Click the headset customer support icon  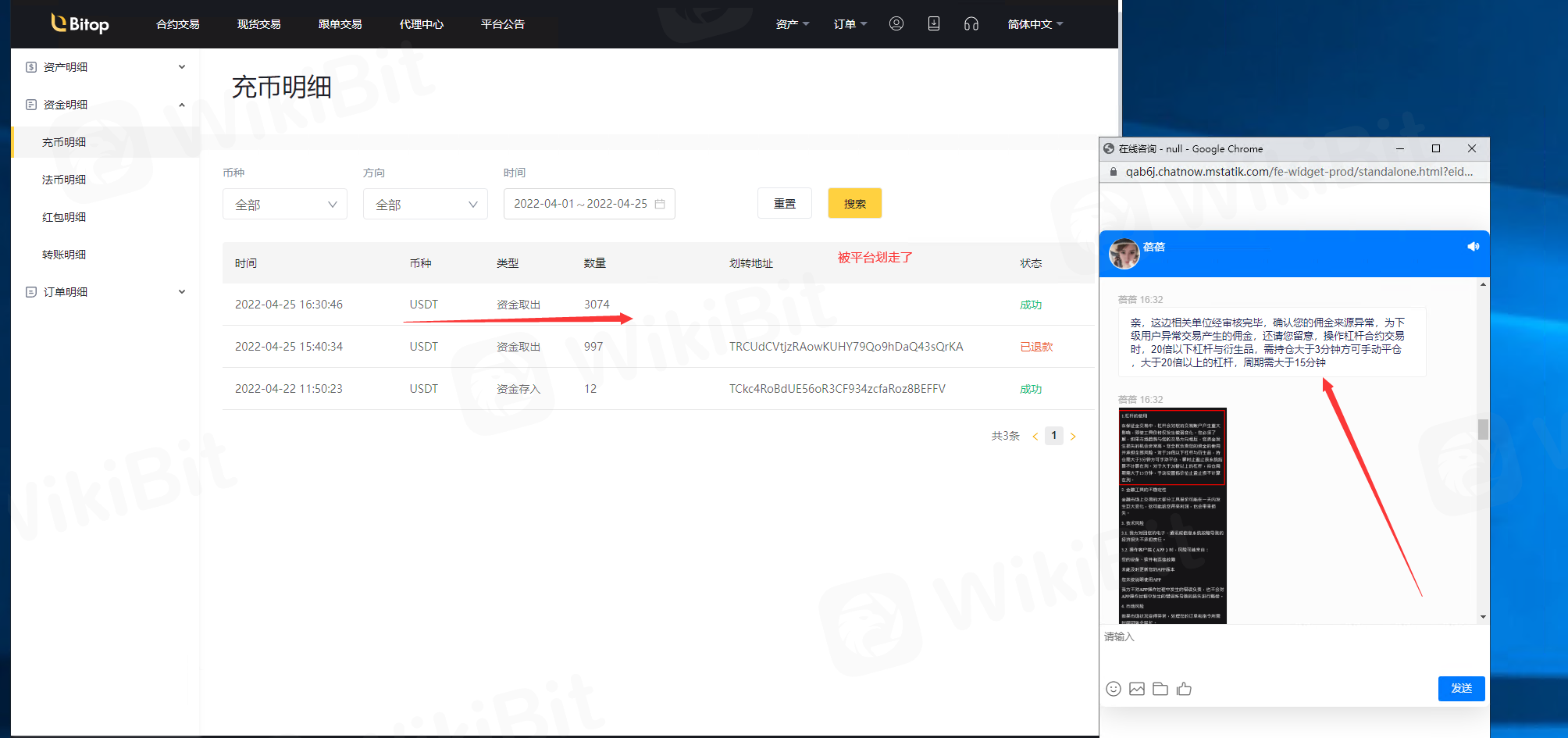(971, 24)
